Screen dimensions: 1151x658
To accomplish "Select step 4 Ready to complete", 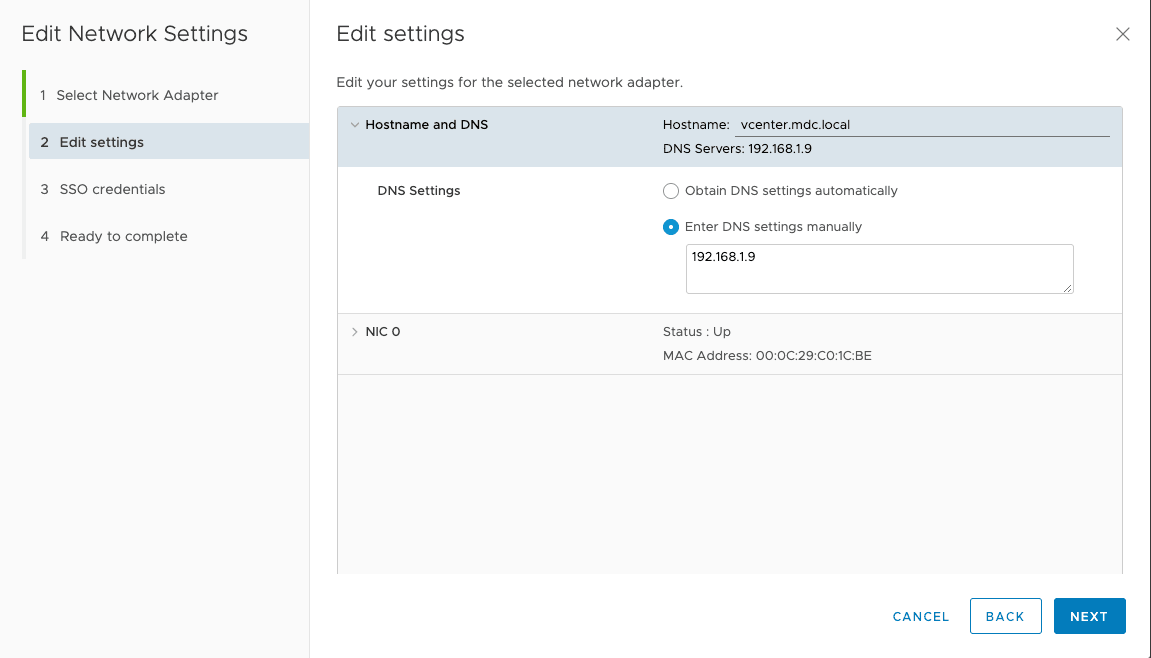I will point(123,236).
